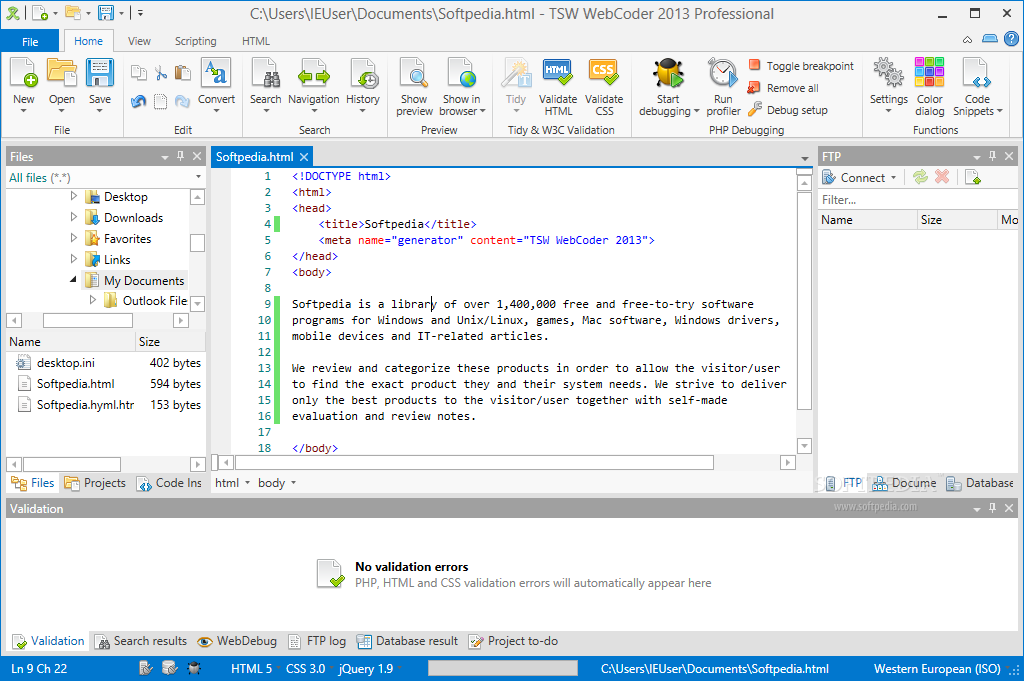The width and height of the screenshot is (1024, 681).
Task: Pin the Files panel
Action: [181, 156]
